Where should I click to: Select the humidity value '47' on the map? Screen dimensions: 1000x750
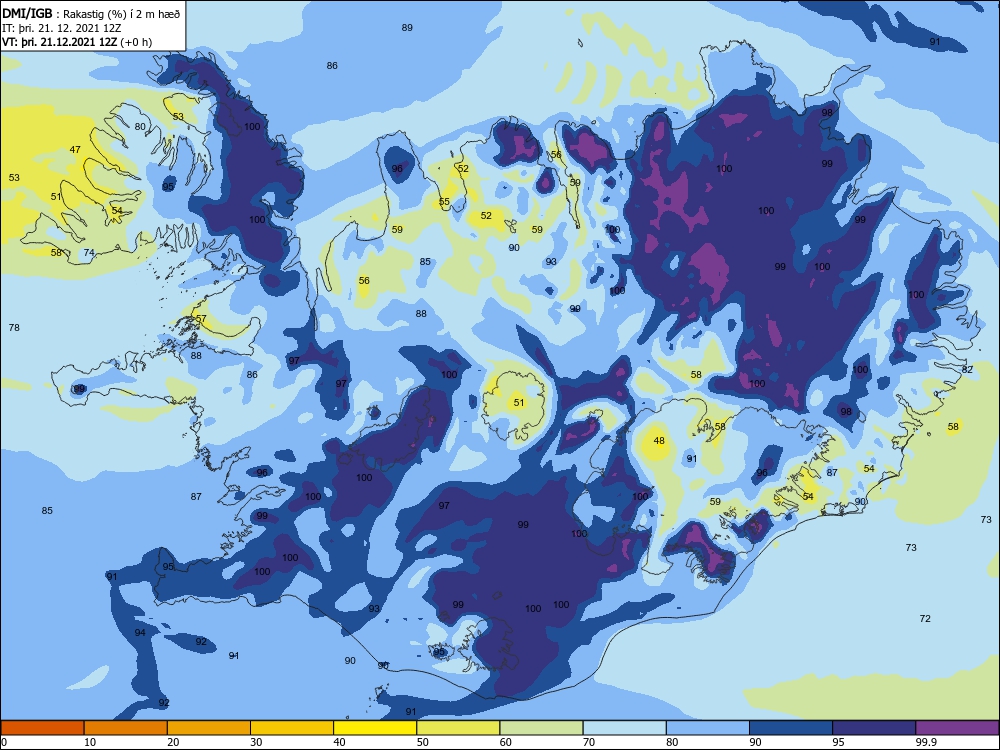click(75, 149)
